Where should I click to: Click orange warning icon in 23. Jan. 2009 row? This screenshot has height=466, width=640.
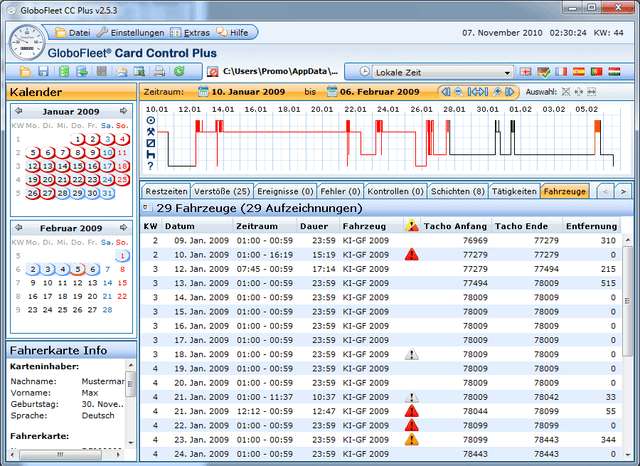(411, 440)
